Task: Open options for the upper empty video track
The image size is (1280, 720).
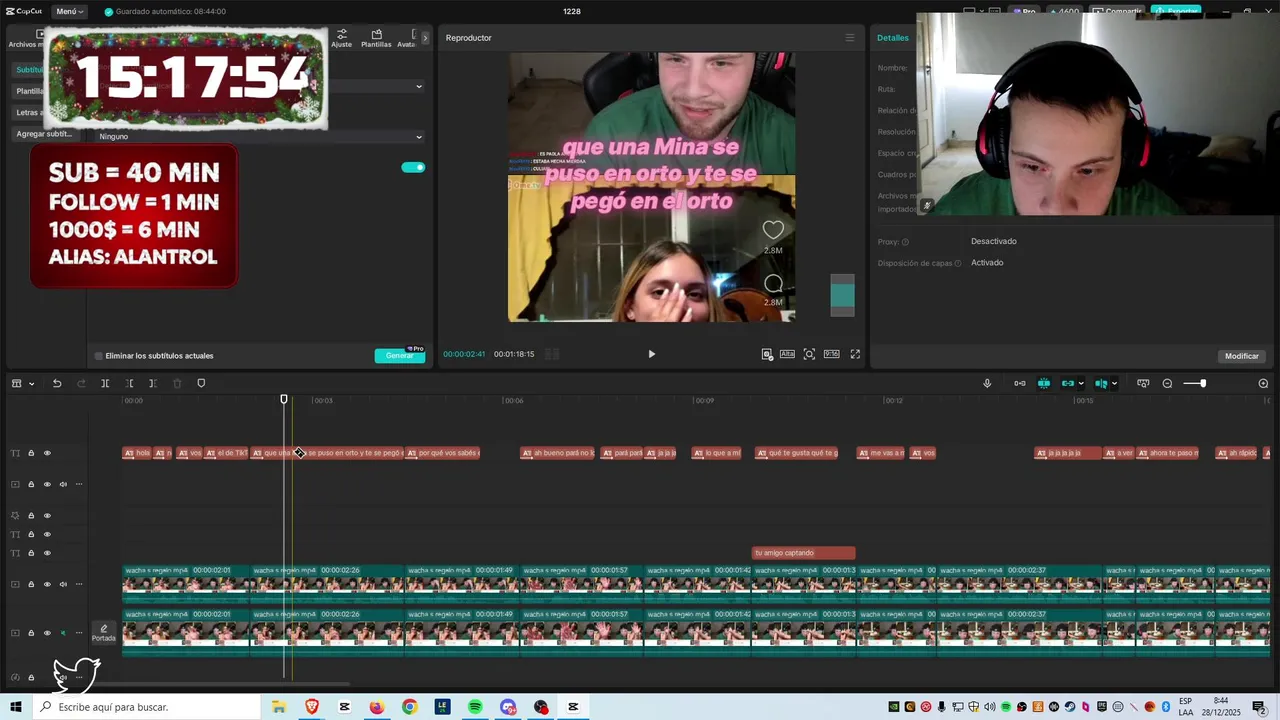Action: pyautogui.click(x=79, y=484)
